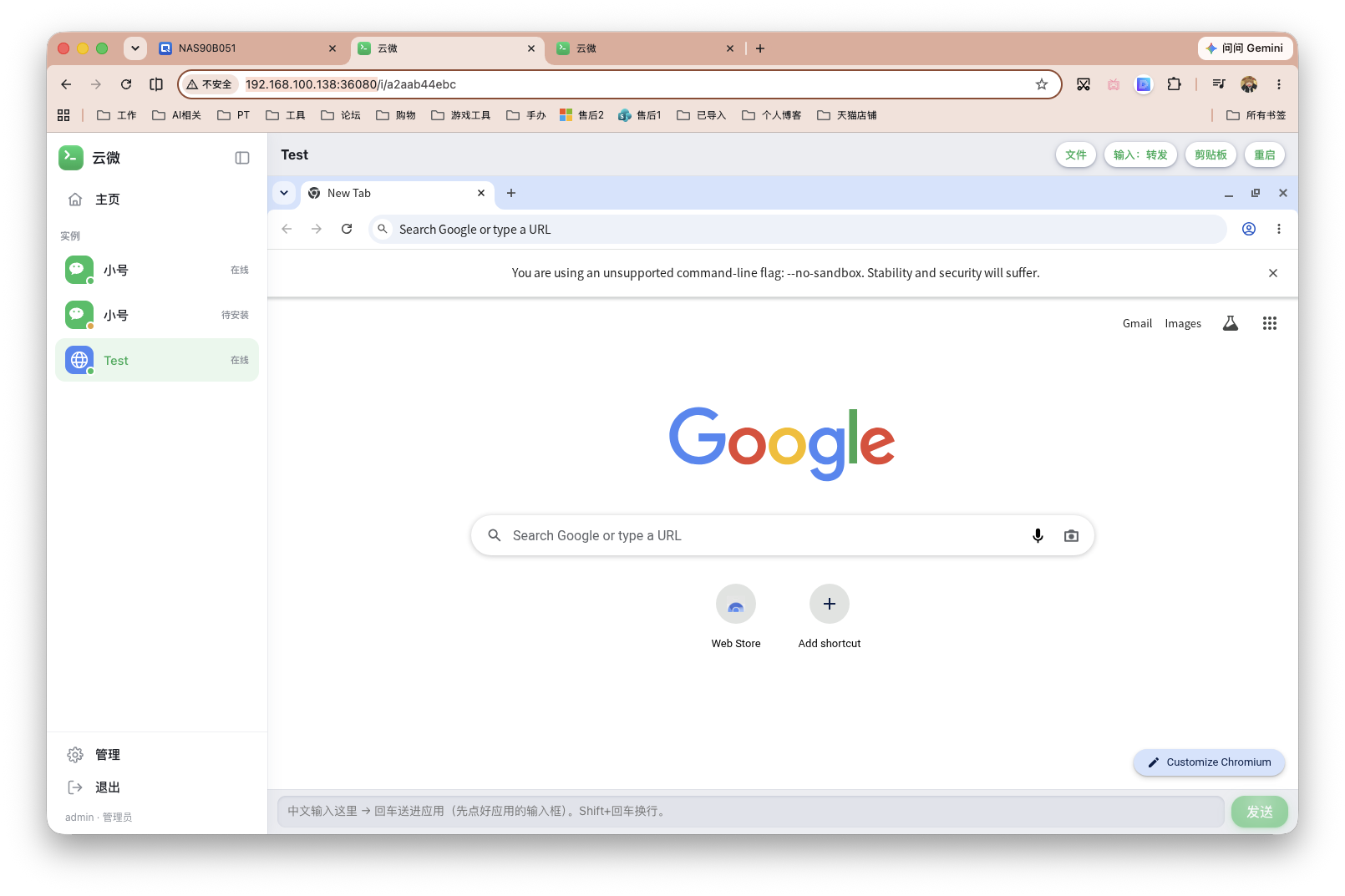Select the 小号 instance marked 待安装
1345x896 pixels.
[x=157, y=315]
